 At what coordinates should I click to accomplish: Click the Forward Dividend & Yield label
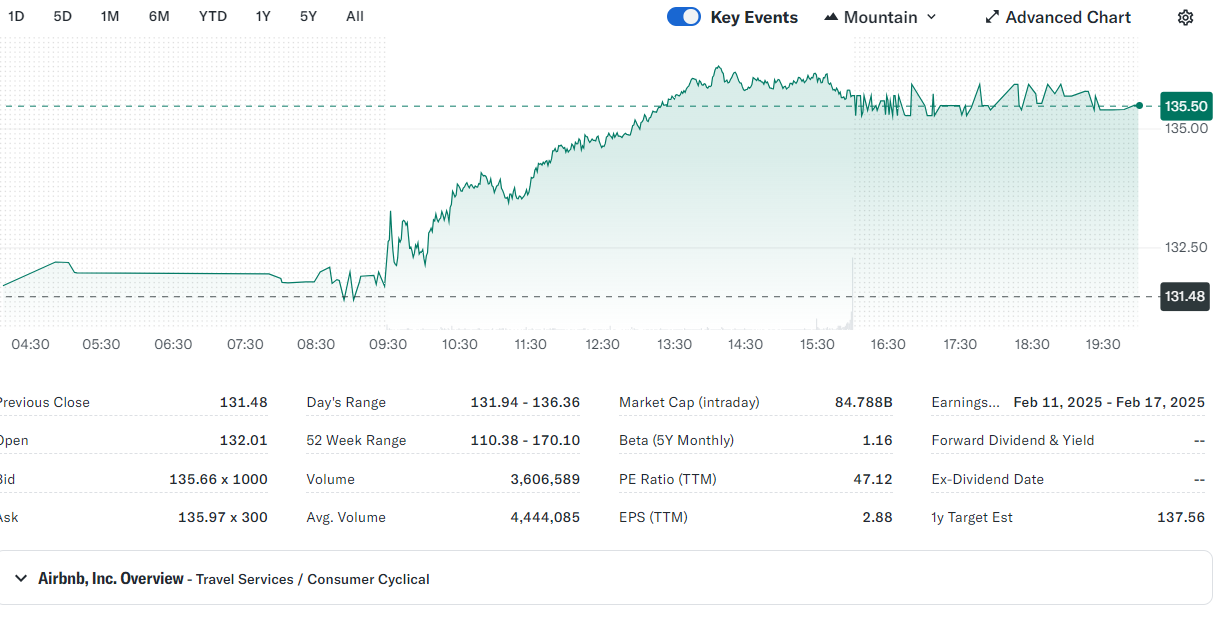[x=1013, y=440]
